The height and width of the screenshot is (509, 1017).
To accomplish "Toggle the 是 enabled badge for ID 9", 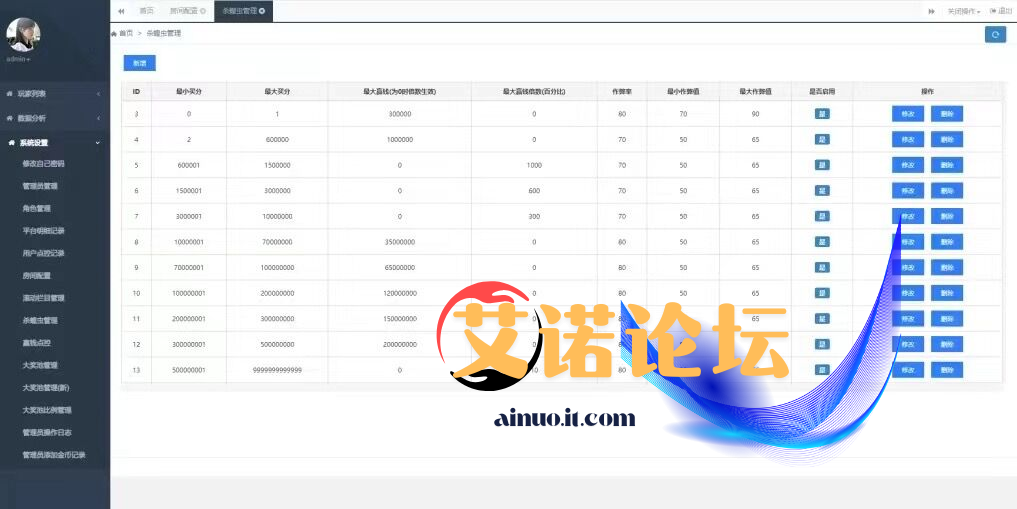I will pos(822,267).
